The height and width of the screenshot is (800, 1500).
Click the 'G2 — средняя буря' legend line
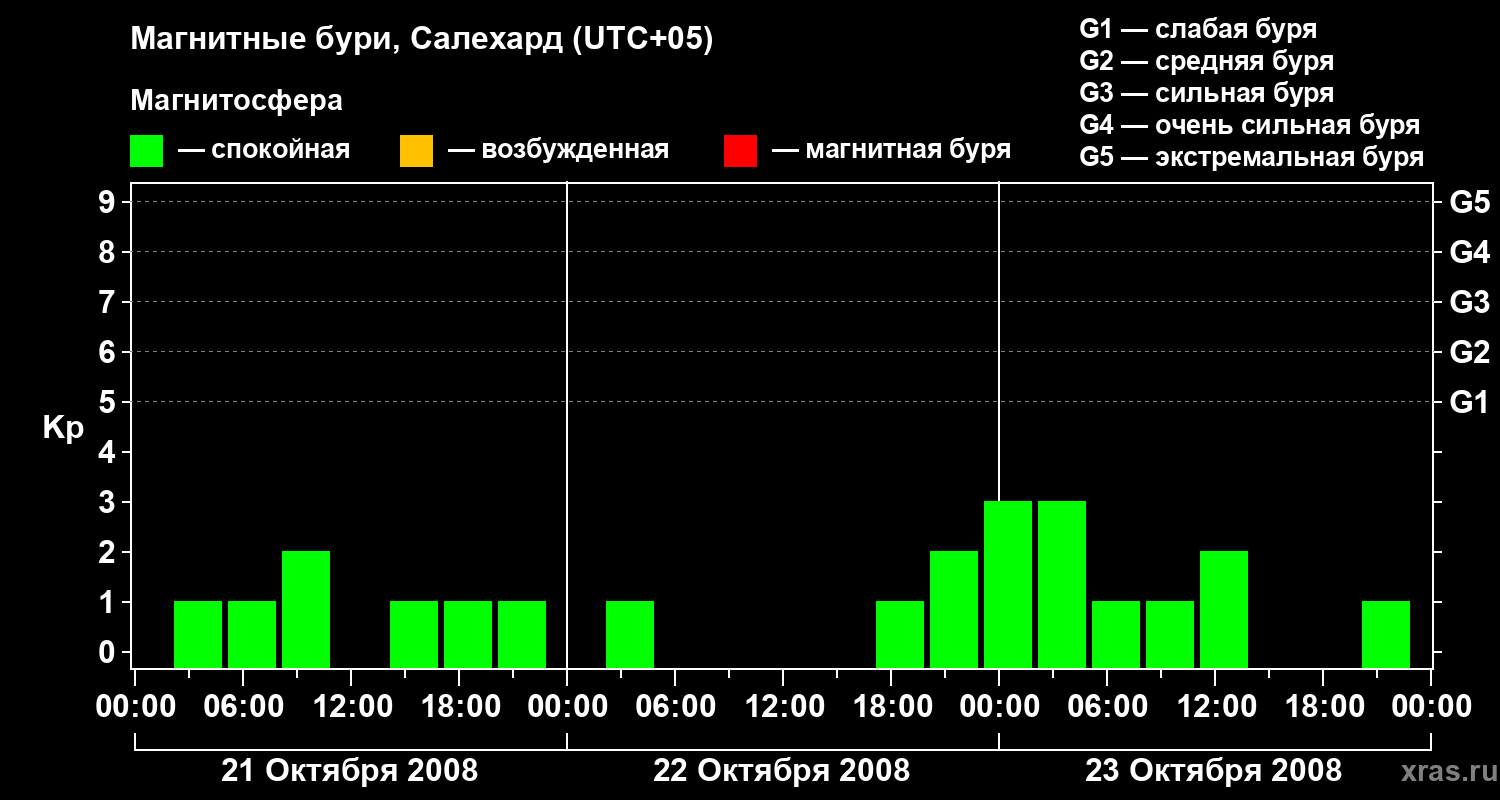(x=1206, y=61)
